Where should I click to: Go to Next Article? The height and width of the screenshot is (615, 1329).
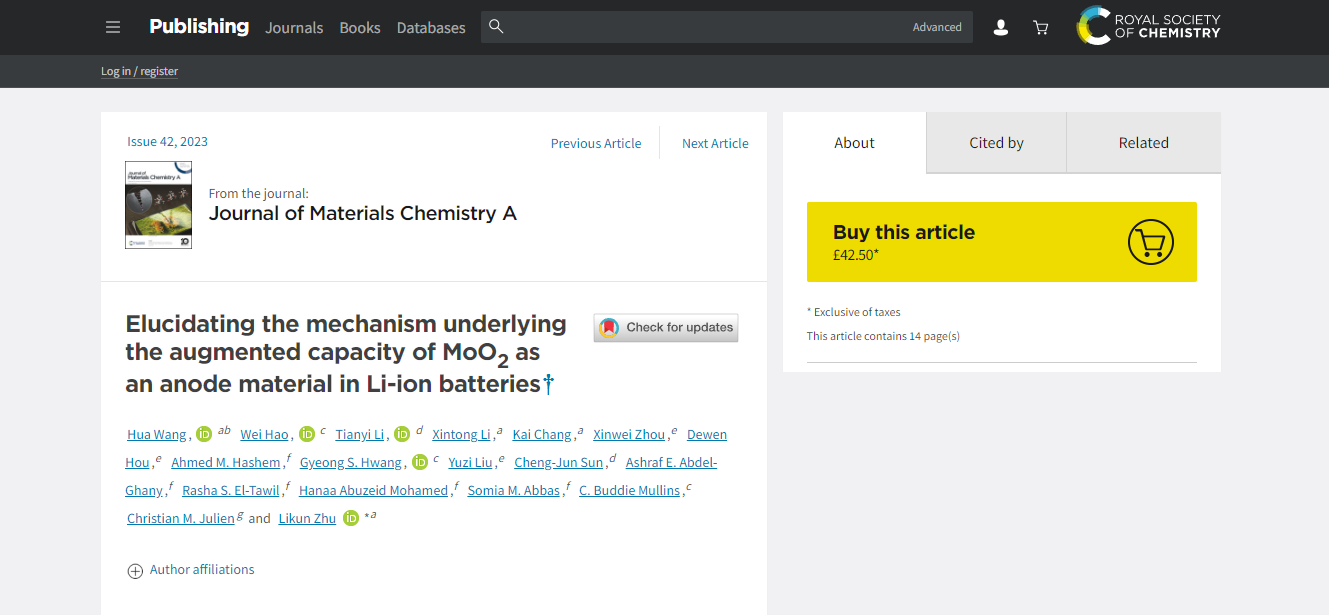[x=715, y=143]
